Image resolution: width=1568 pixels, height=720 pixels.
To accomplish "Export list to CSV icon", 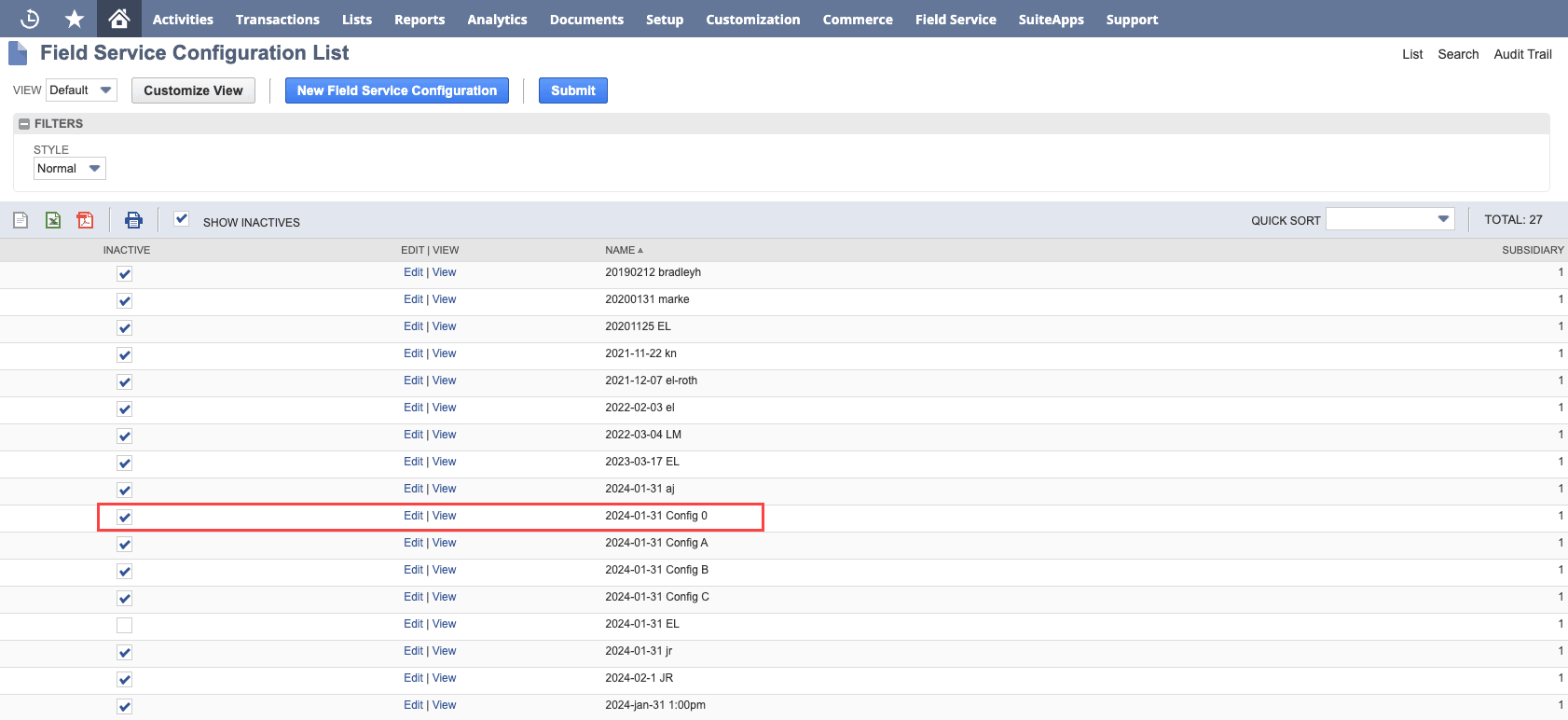I will pyautogui.click(x=21, y=220).
